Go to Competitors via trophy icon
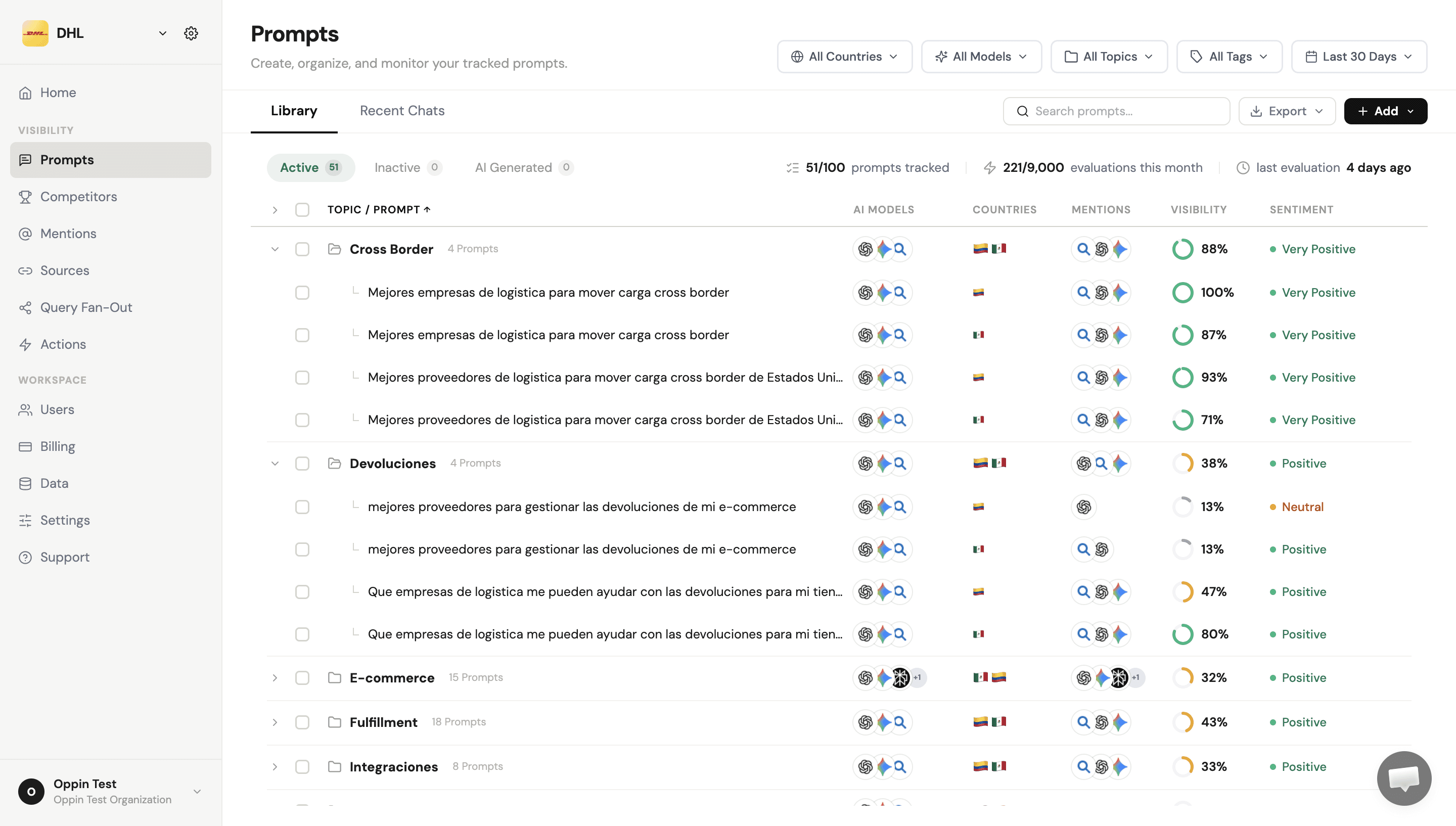Screen dimensions: 1456x826 click(25, 197)
